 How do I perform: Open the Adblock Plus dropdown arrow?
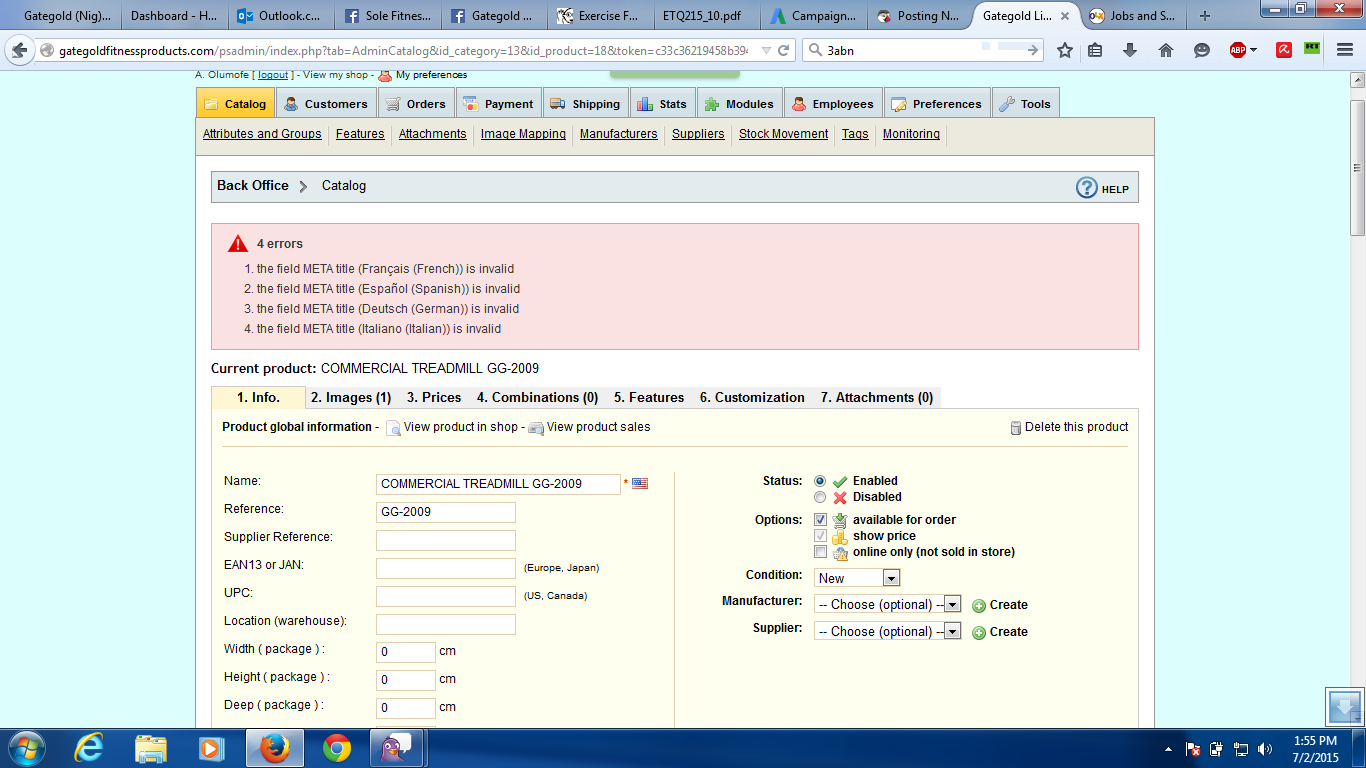1253,50
